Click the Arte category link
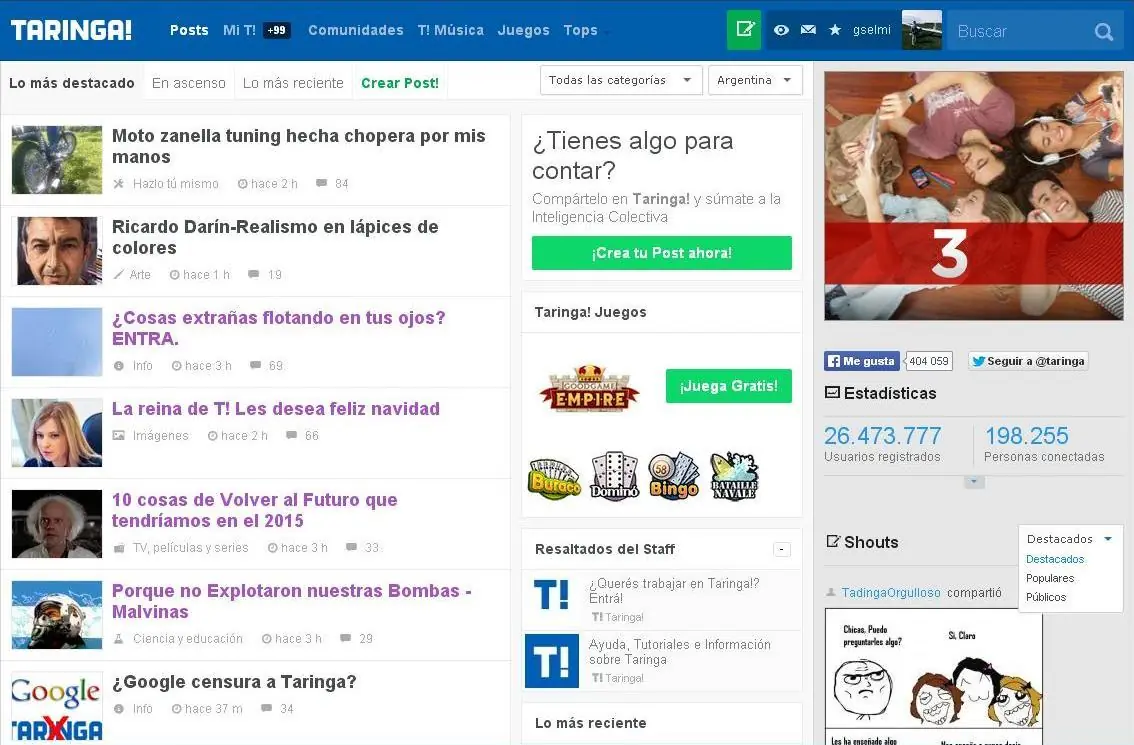 [140, 275]
